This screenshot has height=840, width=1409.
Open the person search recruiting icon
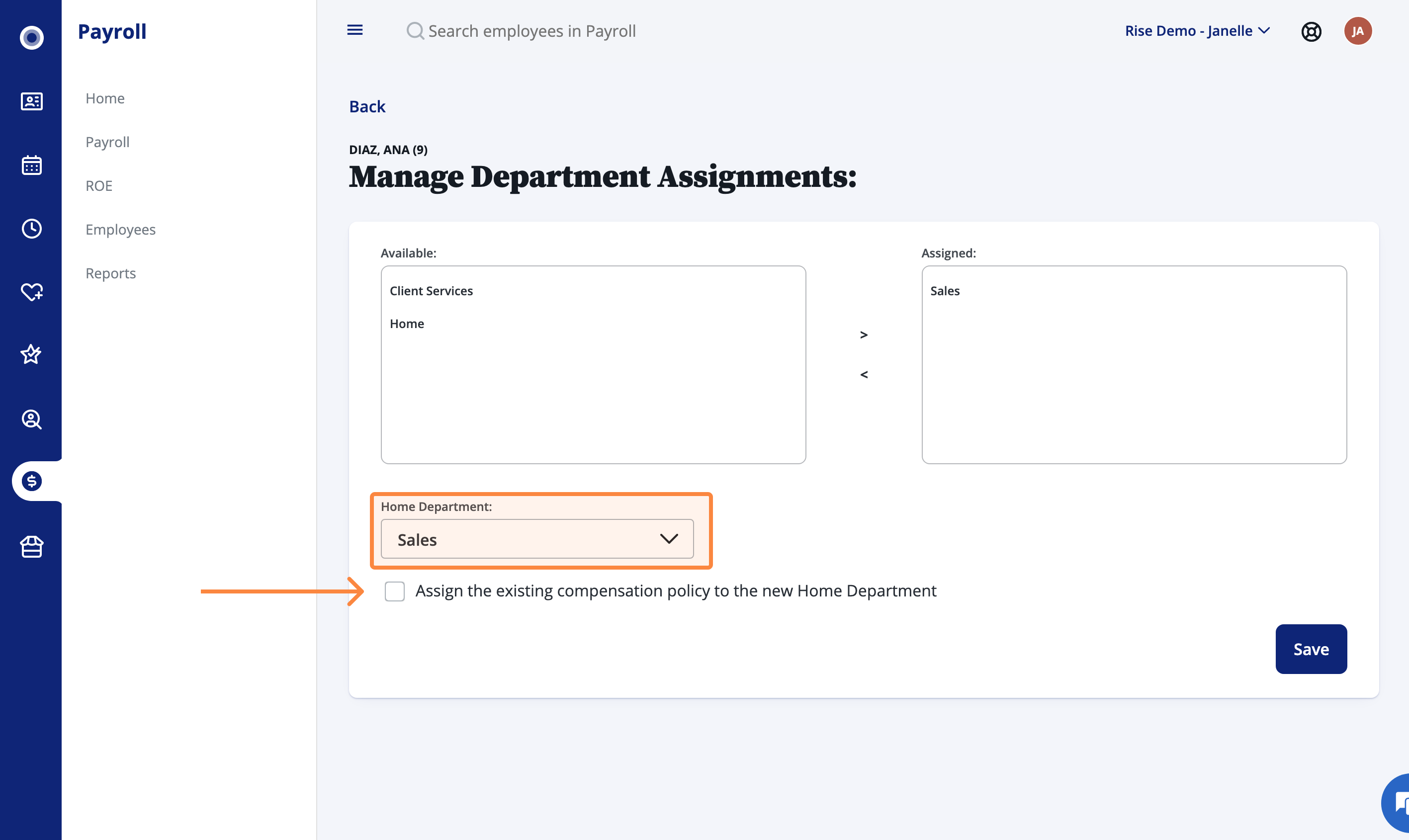pos(32,420)
